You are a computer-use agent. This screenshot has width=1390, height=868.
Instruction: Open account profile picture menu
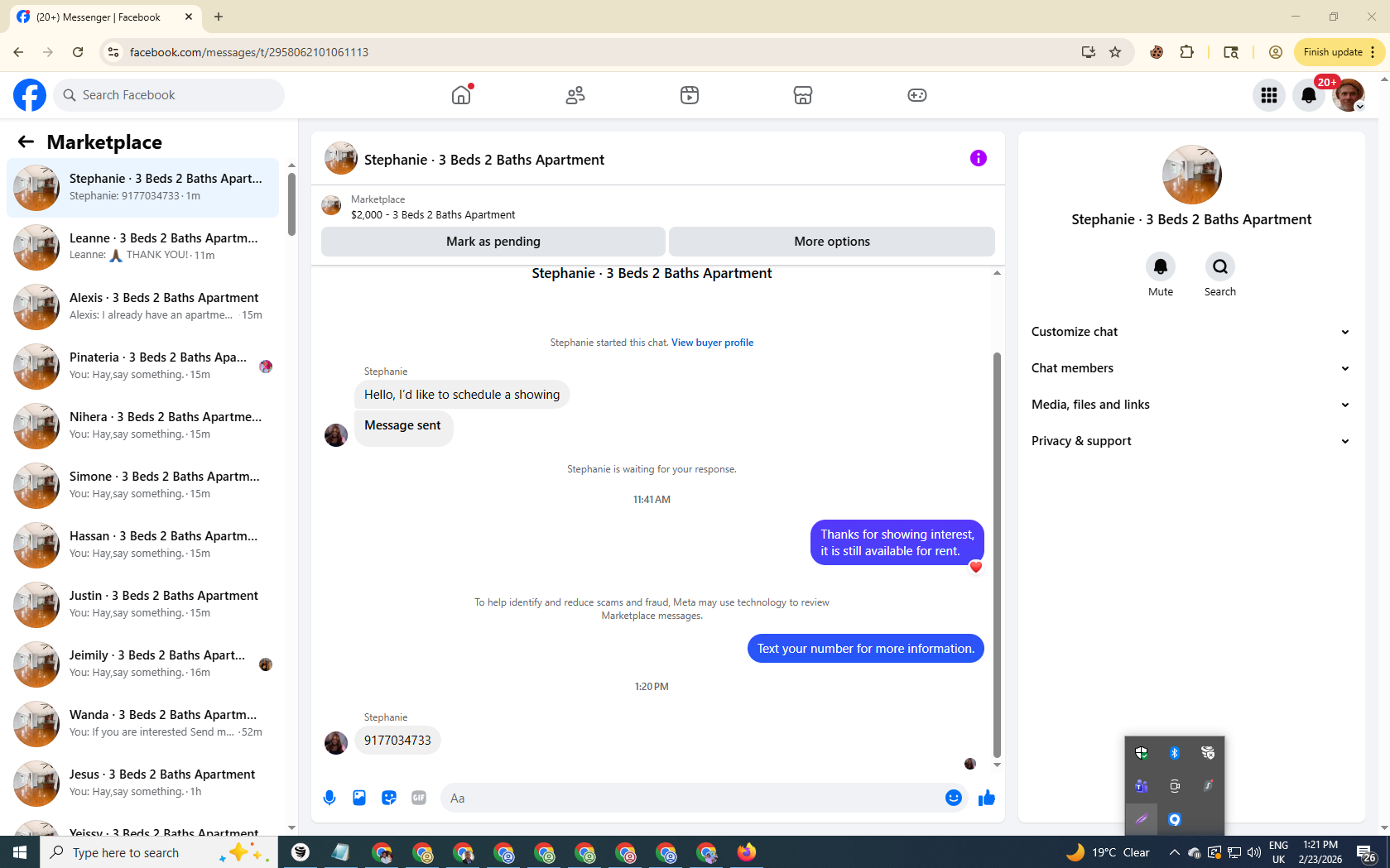coord(1349,95)
